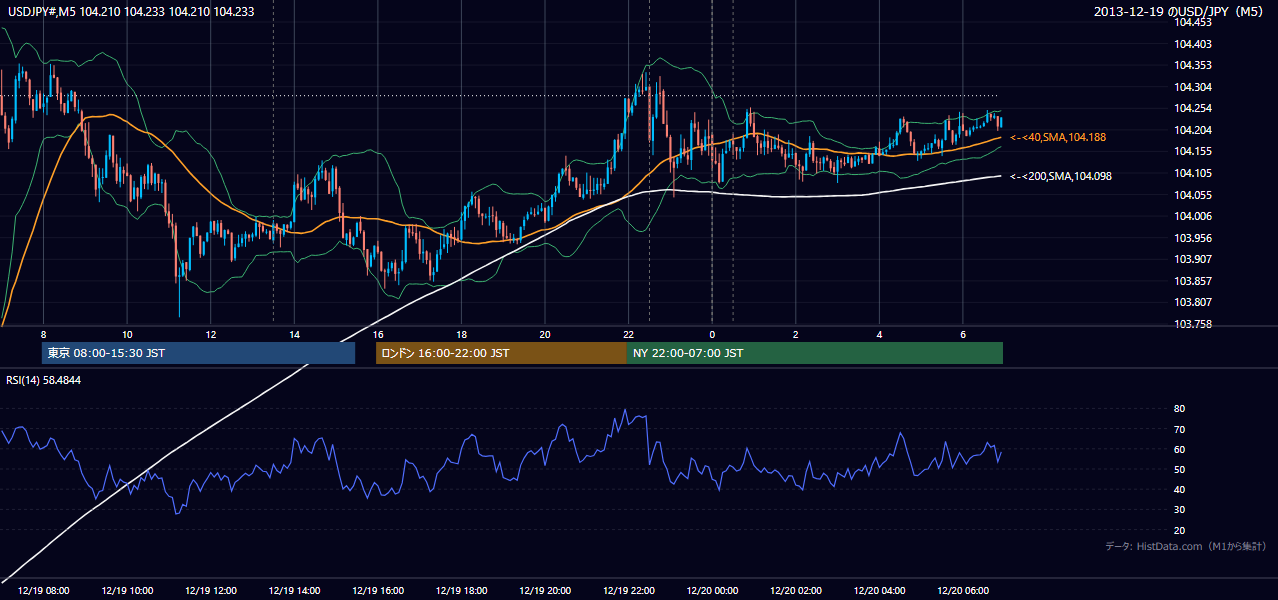Click the RSI 40 level label
The image size is (1278, 600).
(x=1179, y=489)
